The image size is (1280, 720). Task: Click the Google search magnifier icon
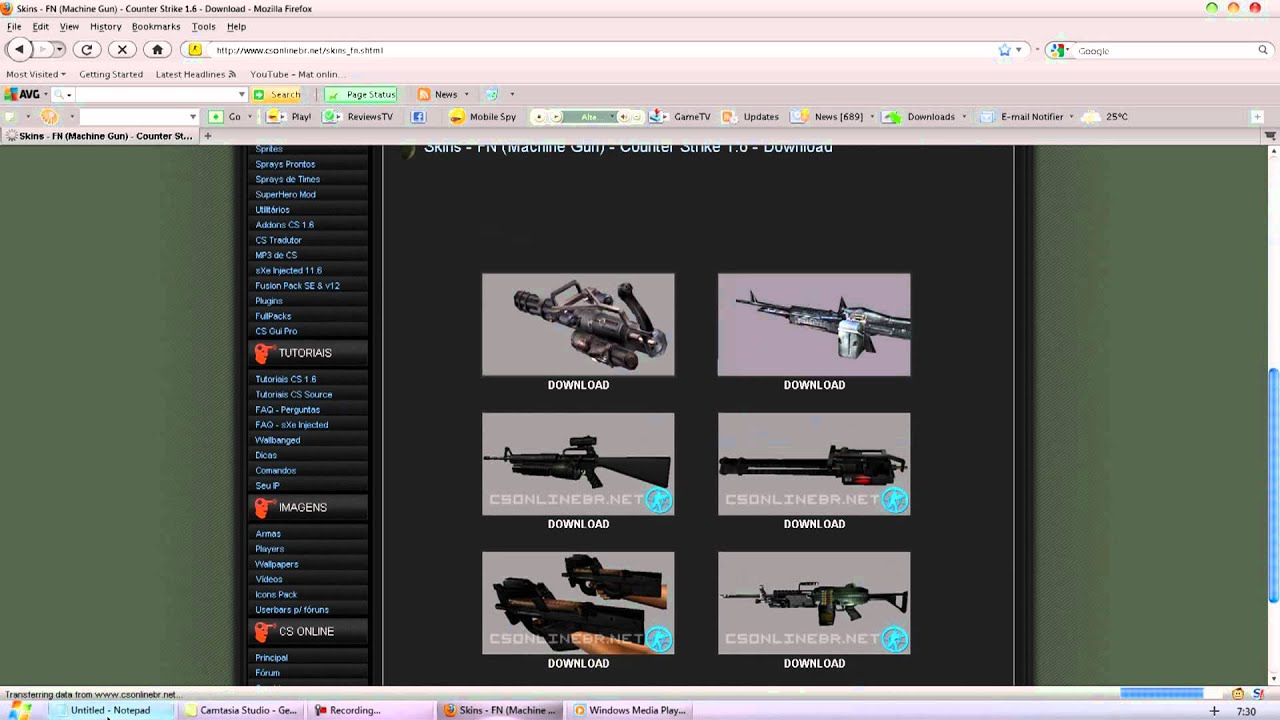1263,50
